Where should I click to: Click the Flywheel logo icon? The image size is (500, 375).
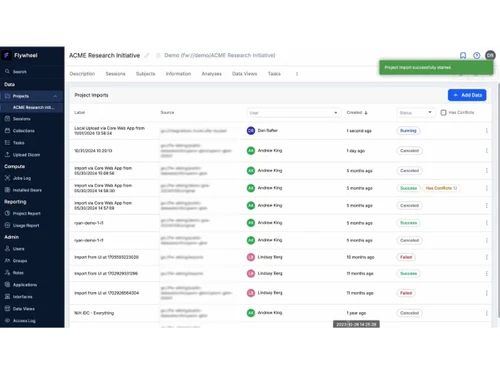[x=6, y=55]
